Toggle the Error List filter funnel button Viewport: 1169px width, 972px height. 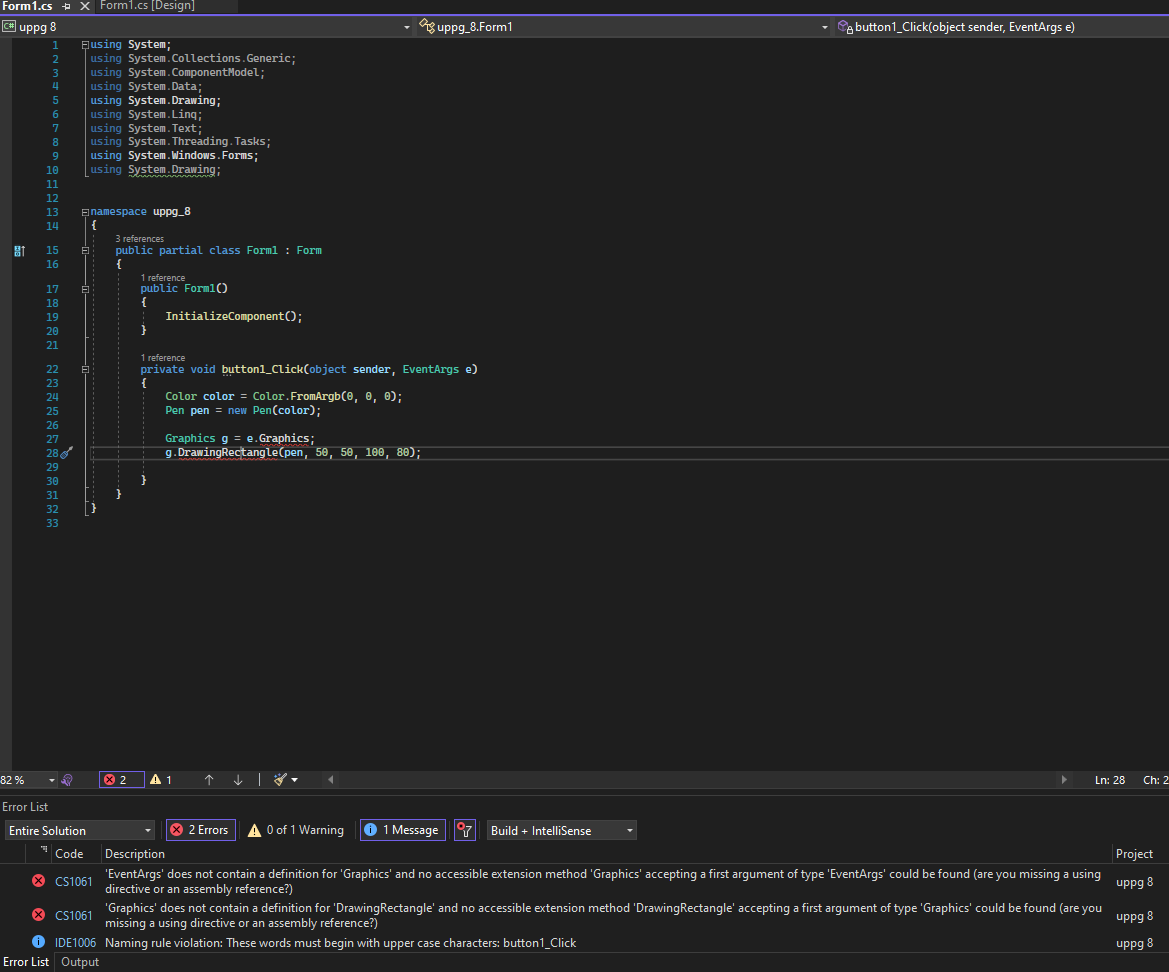pos(464,830)
